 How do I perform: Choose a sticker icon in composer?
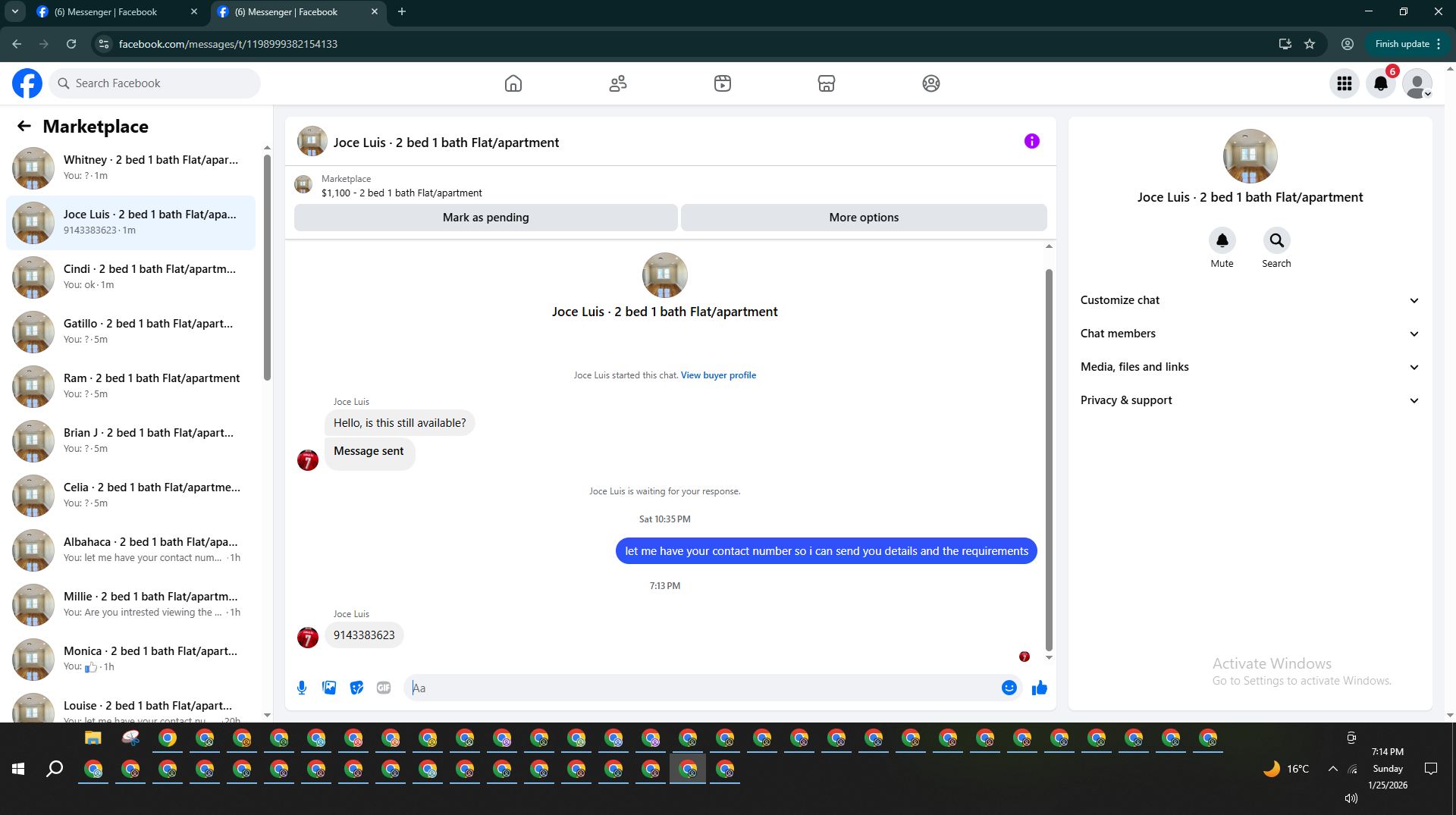[356, 688]
